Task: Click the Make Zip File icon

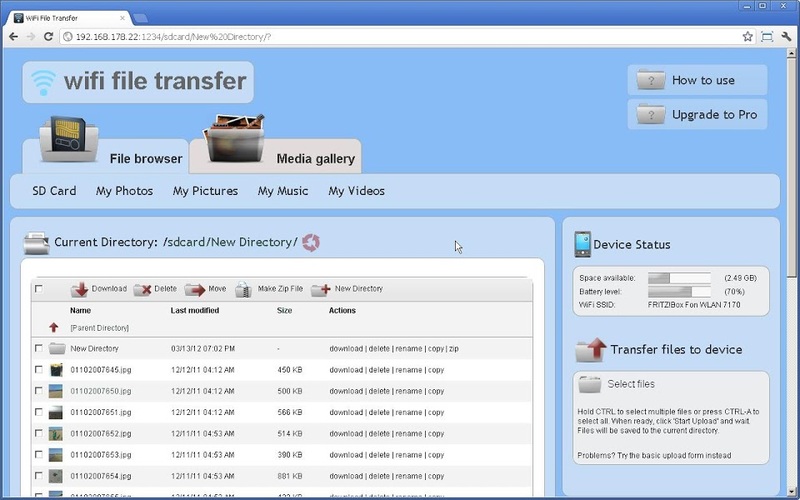Action: [x=243, y=289]
